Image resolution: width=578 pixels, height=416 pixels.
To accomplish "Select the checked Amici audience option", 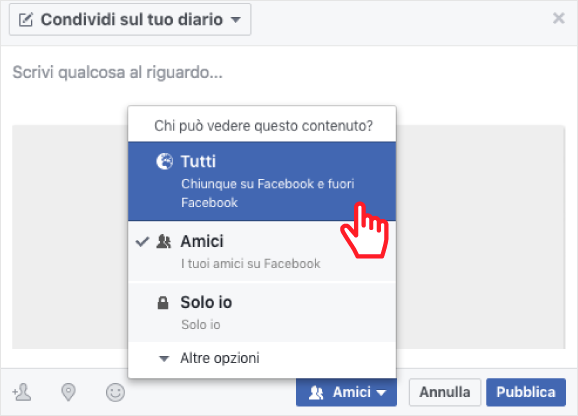I will click(x=262, y=251).
